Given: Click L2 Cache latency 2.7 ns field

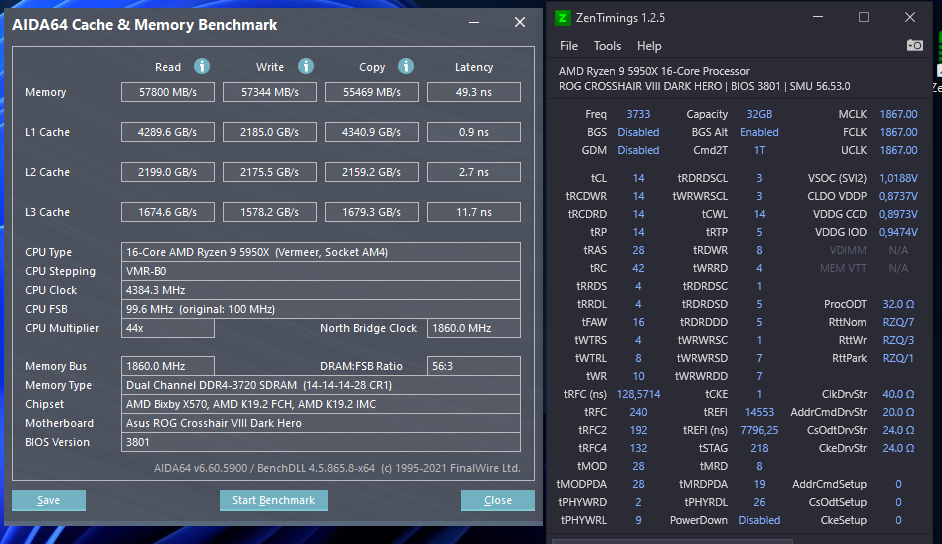Looking at the screenshot, I should pos(473,172).
